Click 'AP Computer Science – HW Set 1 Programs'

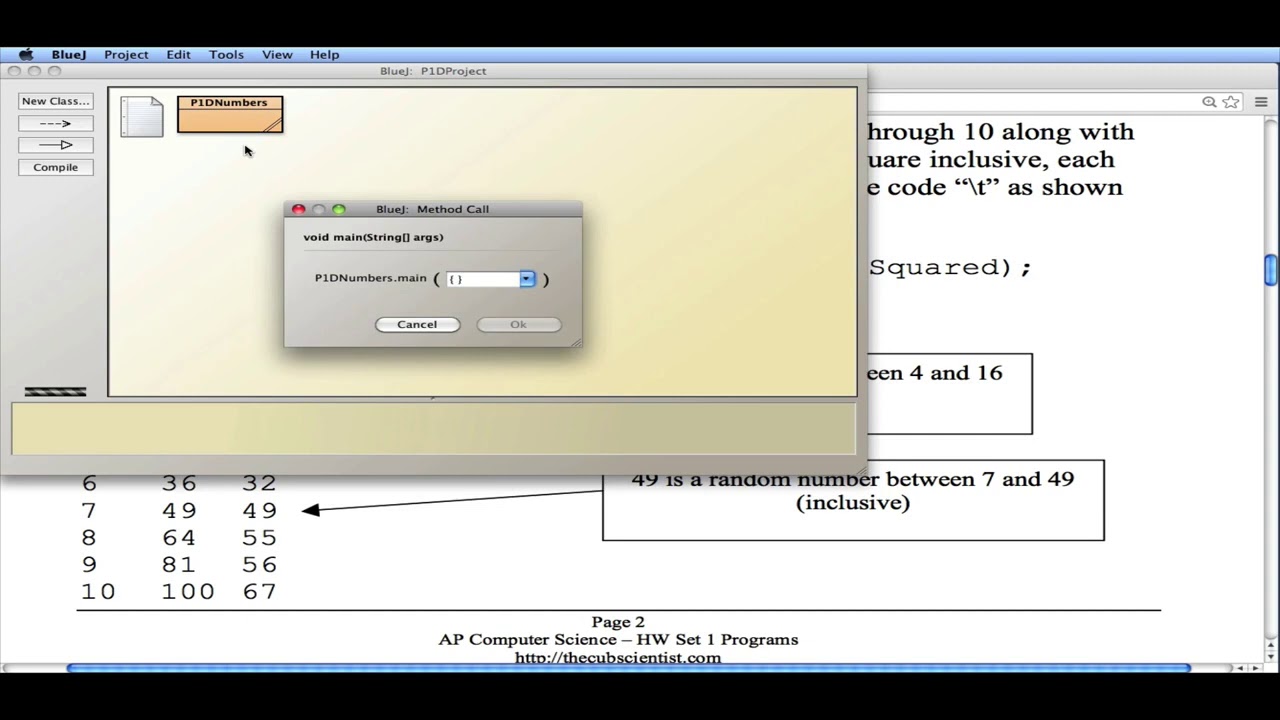618,640
